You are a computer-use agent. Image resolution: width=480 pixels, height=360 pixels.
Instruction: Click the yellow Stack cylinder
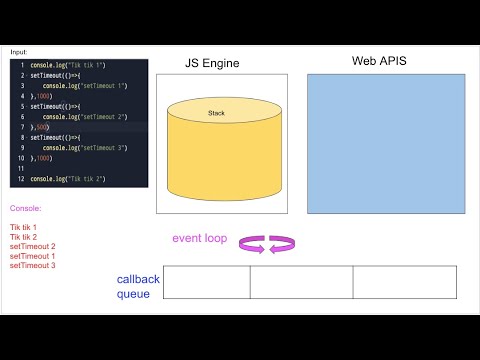pos(224,149)
